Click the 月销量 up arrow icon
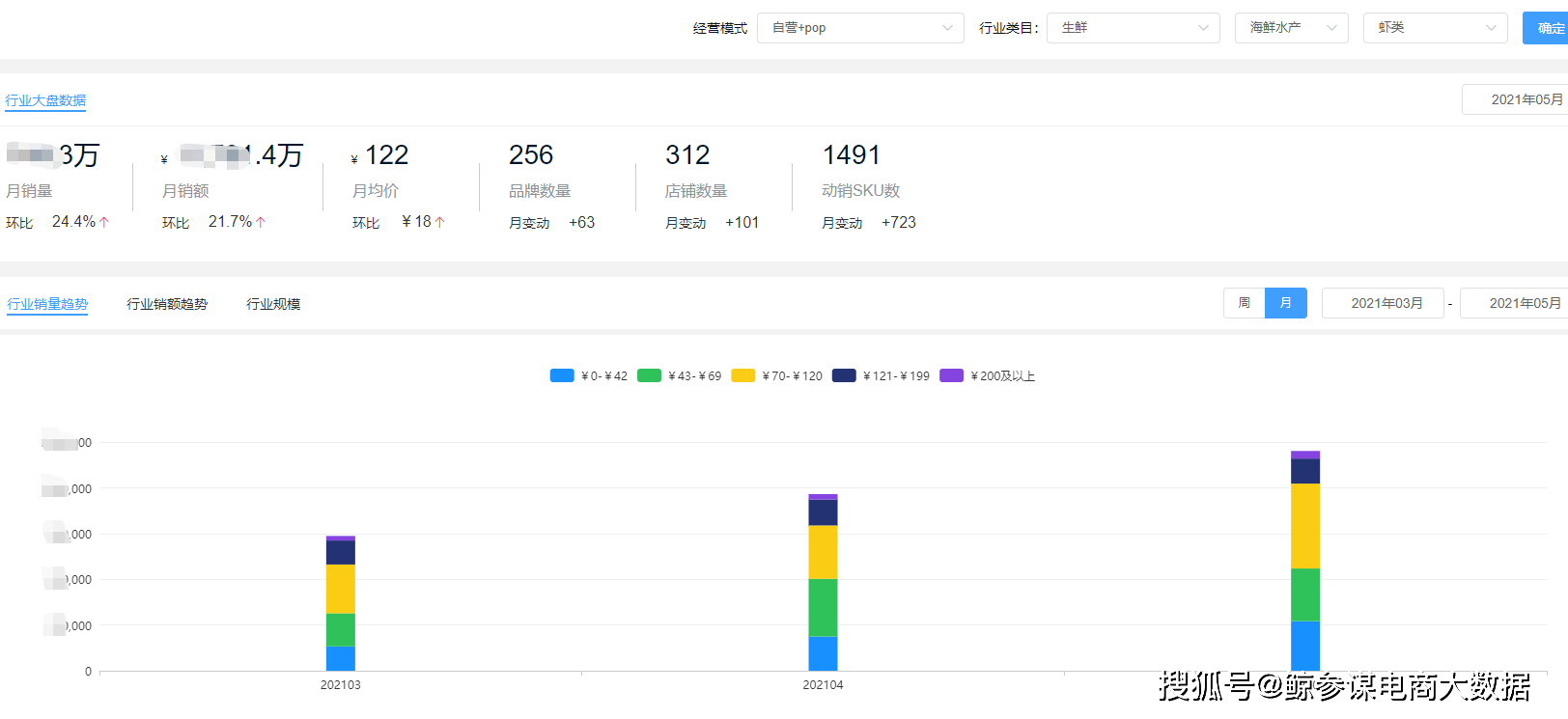The height and width of the screenshot is (719, 1568). (104, 222)
